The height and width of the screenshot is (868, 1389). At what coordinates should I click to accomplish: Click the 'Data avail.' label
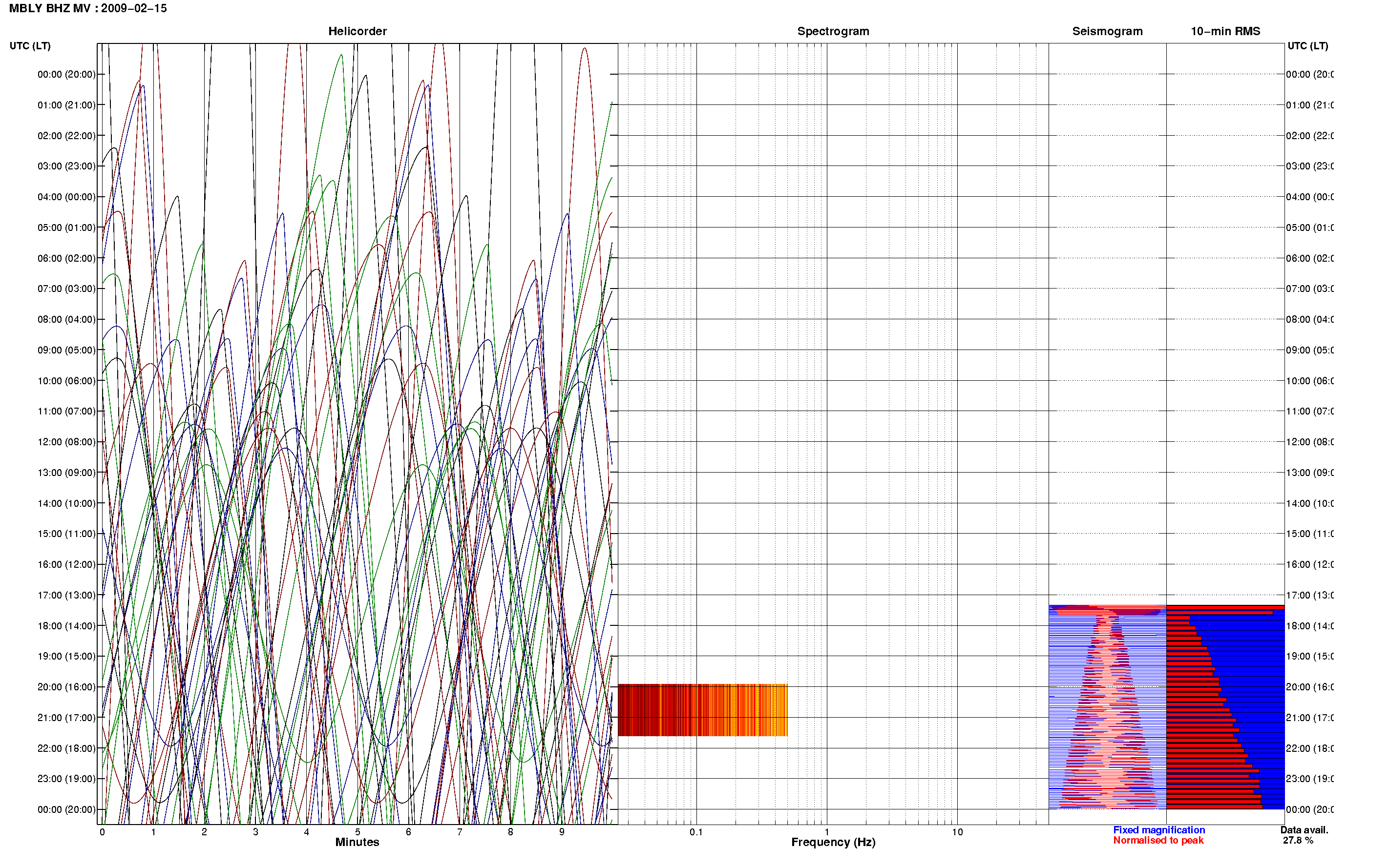coord(1304,830)
